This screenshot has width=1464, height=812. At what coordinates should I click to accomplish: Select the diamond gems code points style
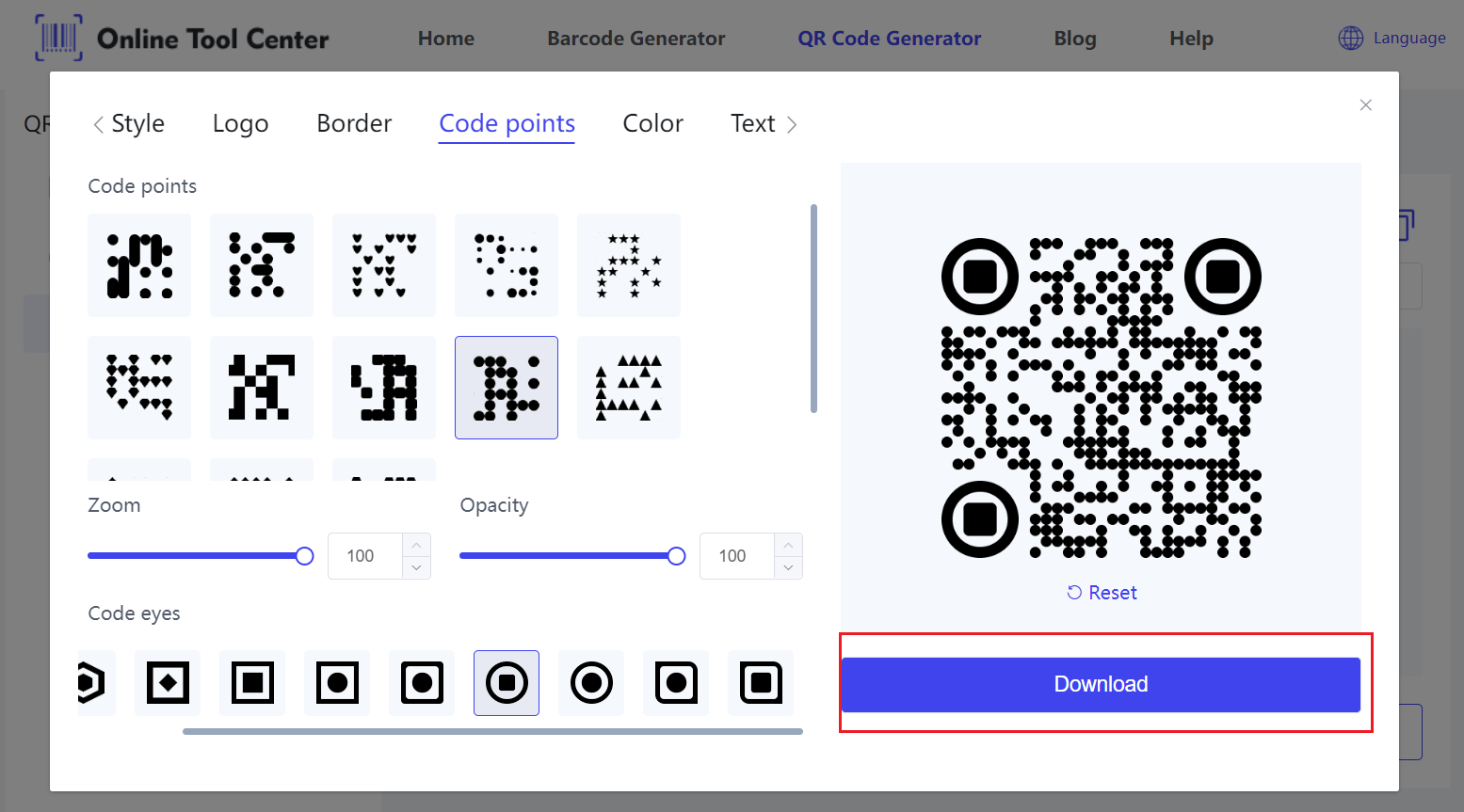coord(139,388)
